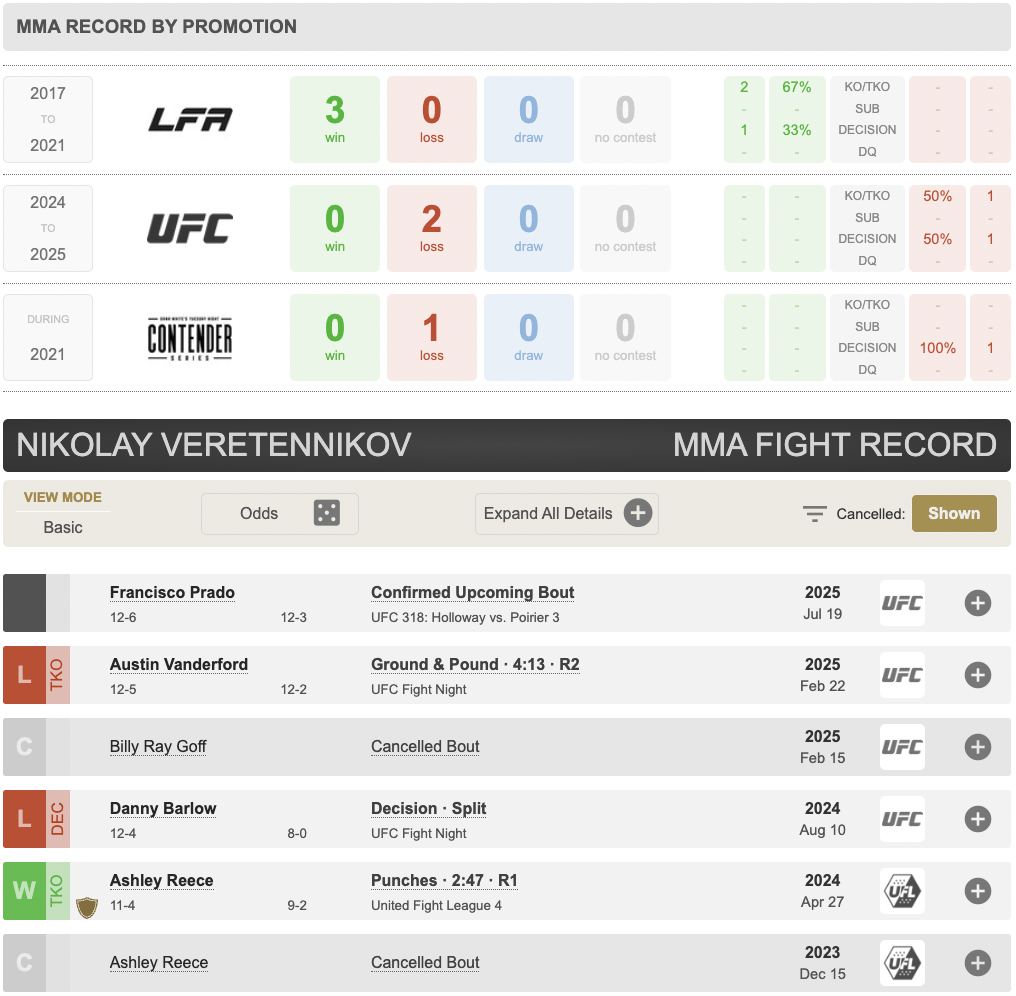
Task: Open Francisco Prado fighter link
Action: 172,592
